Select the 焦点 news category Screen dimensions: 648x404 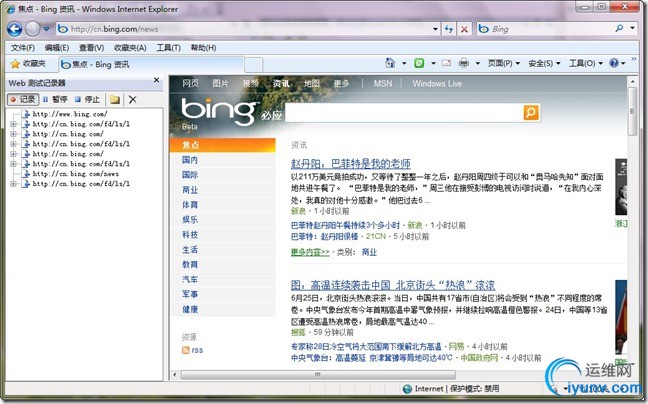[223, 145]
